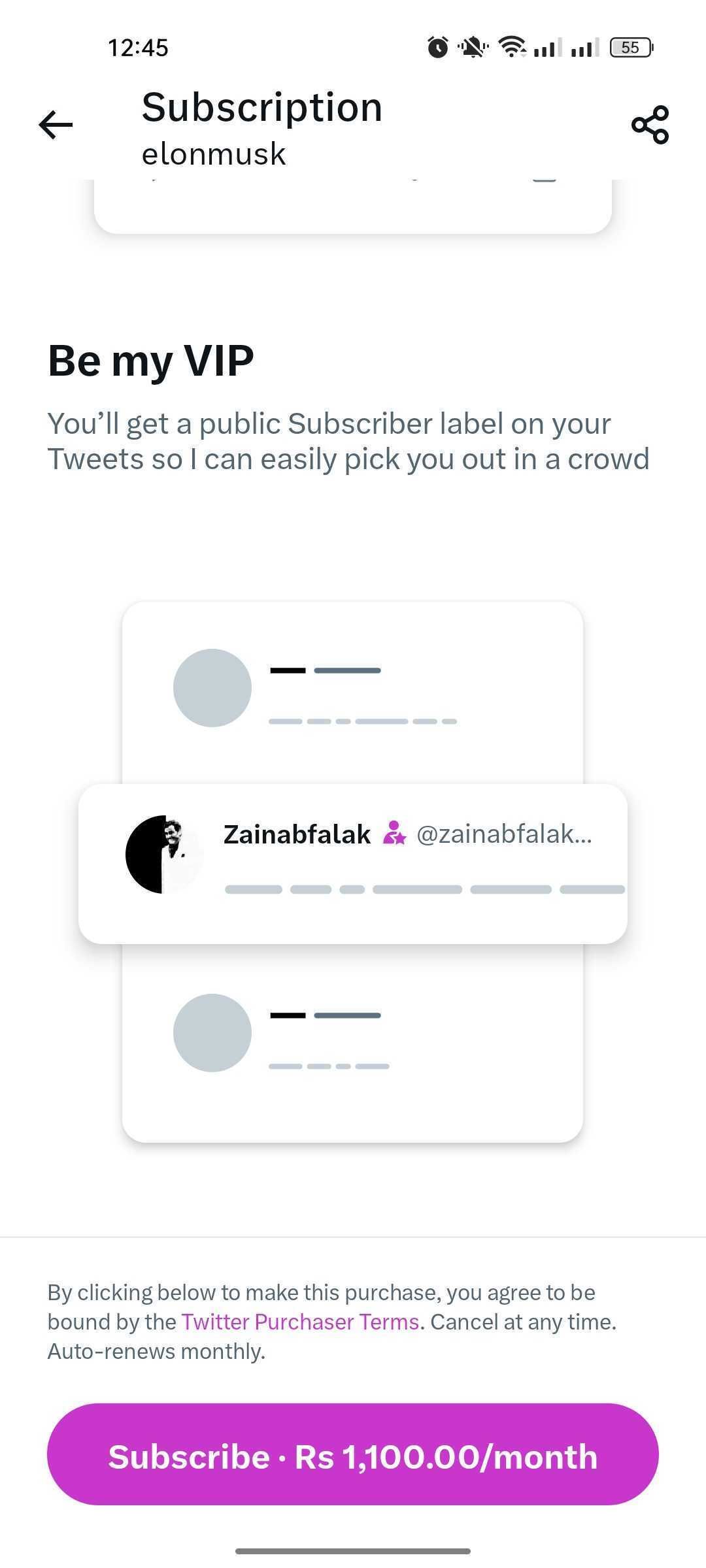Image resolution: width=706 pixels, height=1568 pixels.
Task: Tap the top placeholder avatar circle
Action: (x=212, y=688)
